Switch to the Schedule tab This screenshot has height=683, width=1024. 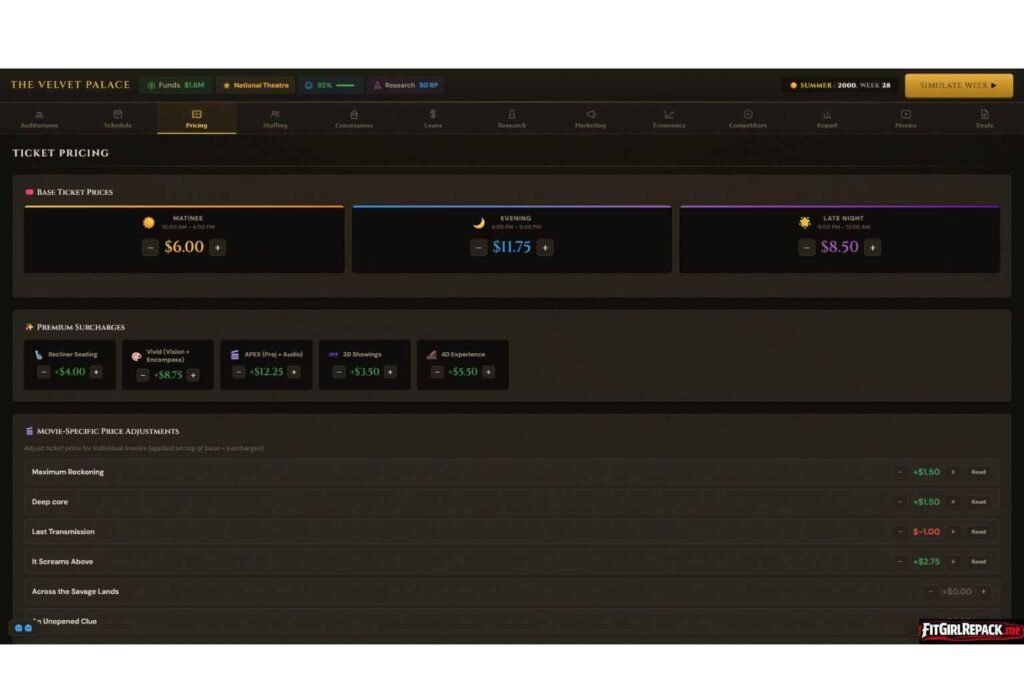118,119
